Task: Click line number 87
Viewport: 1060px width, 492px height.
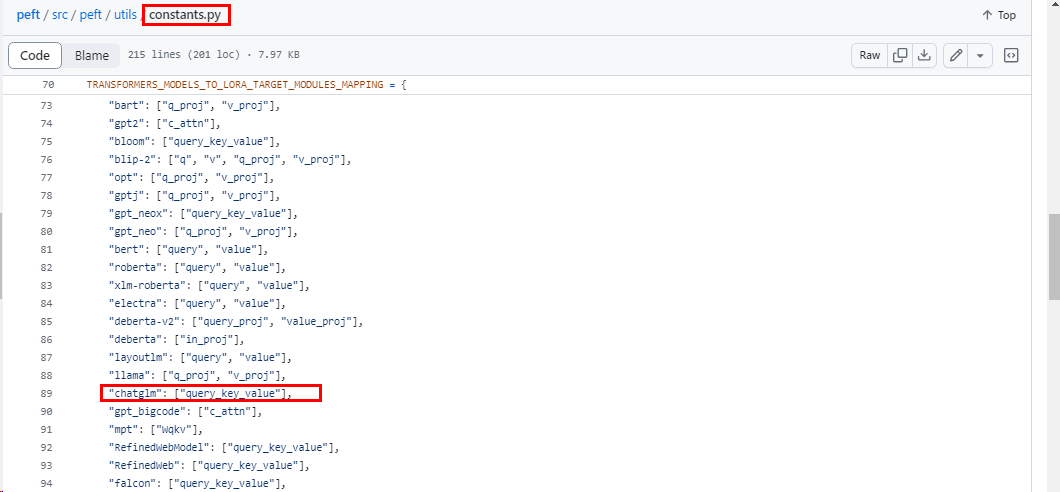Action: pyautogui.click(x=47, y=357)
